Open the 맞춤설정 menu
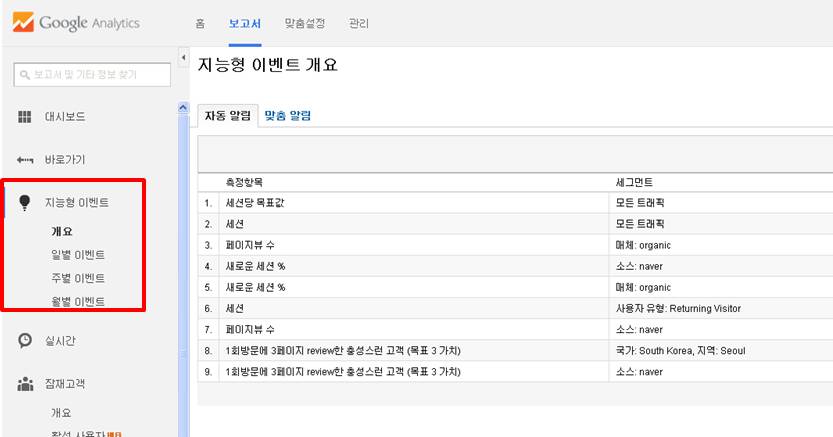This screenshot has height=437, width=833. click(304, 23)
